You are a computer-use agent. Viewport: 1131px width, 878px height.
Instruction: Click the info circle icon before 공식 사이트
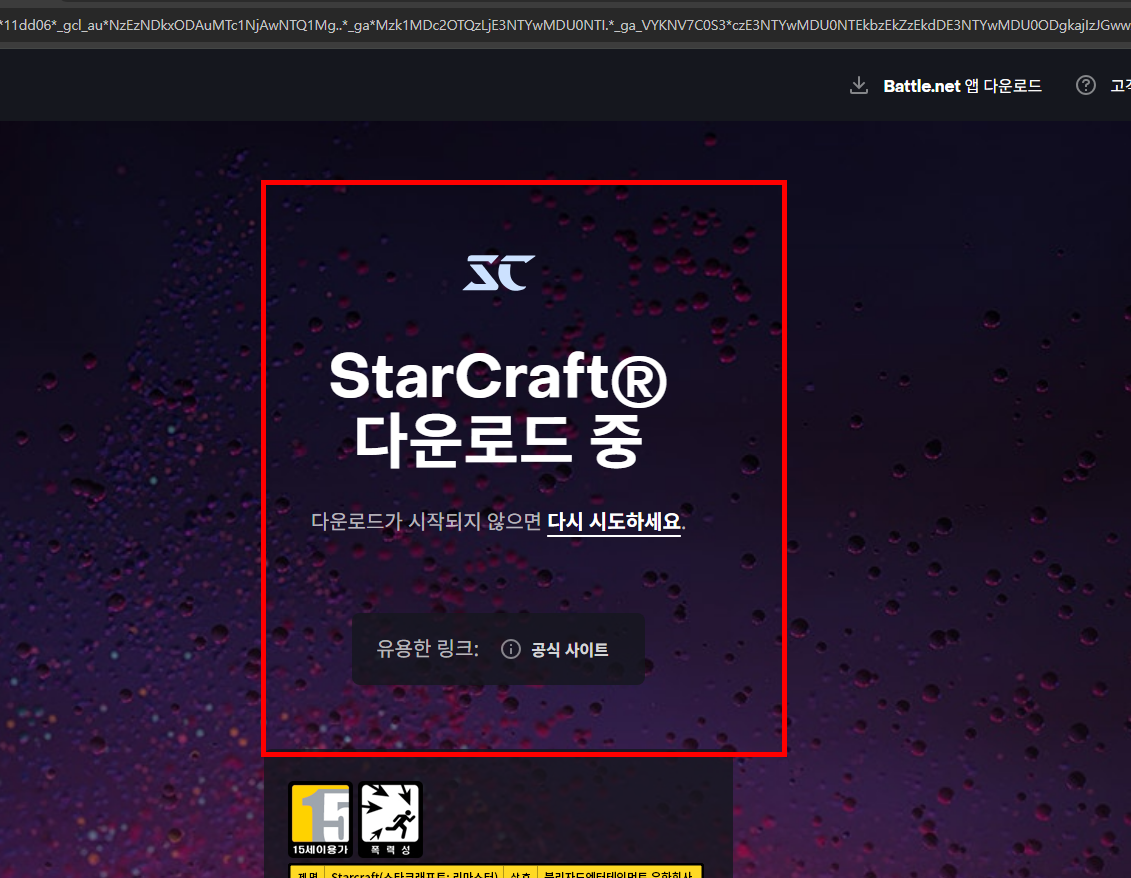[x=511, y=649]
